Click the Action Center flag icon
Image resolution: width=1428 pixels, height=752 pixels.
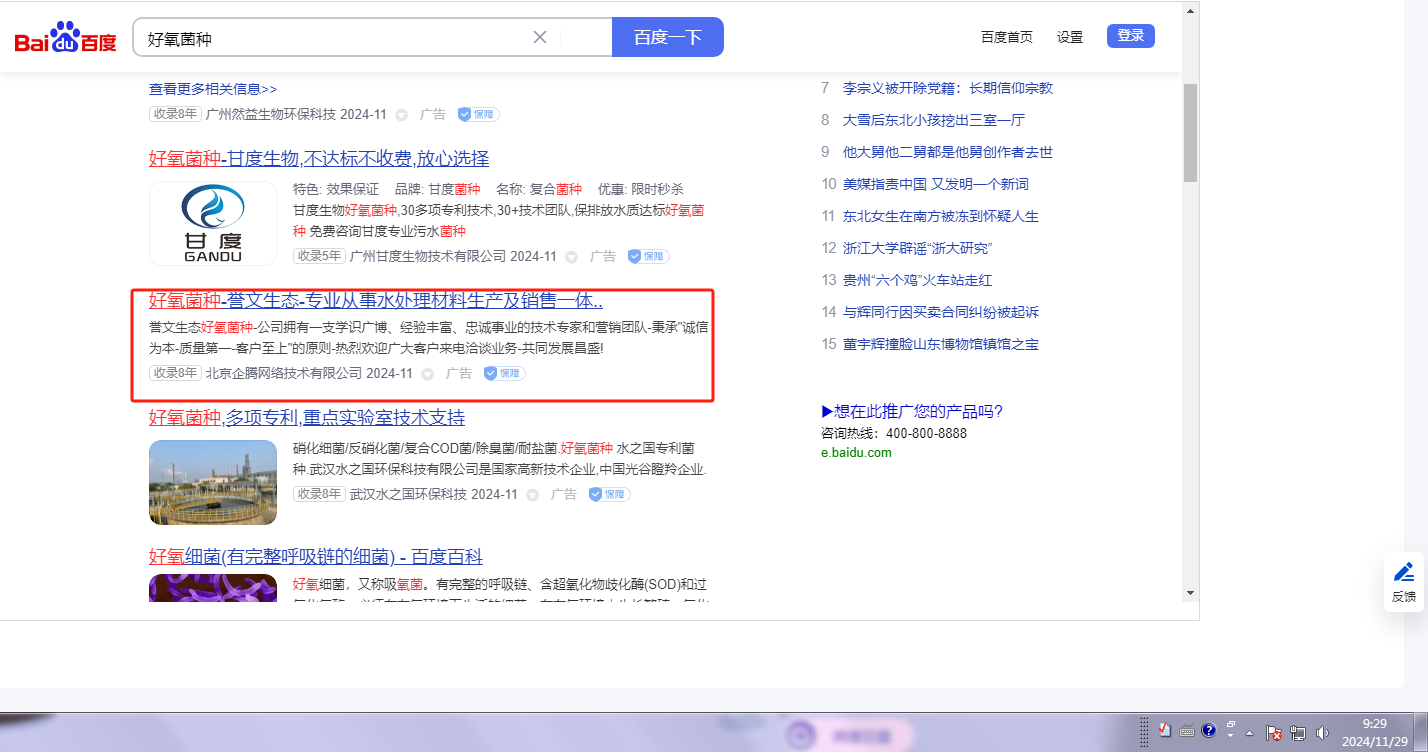click(x=1274, y=732)
